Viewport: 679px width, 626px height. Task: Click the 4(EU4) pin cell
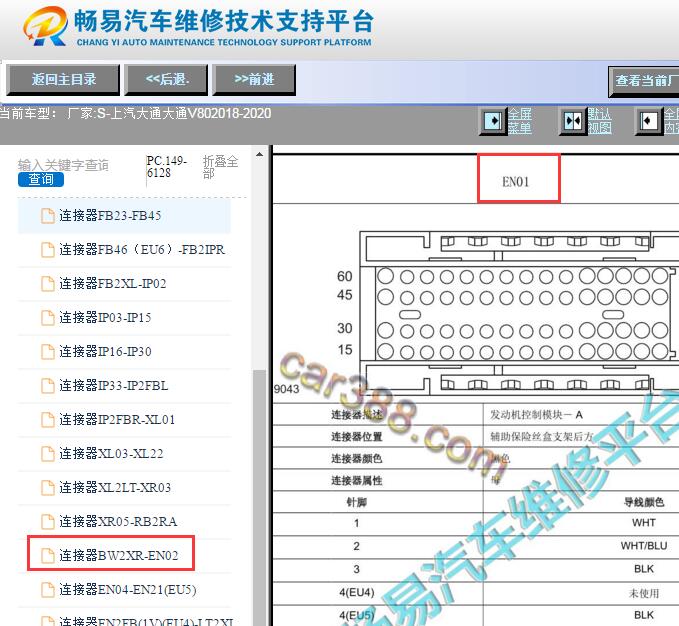(356, 592)
